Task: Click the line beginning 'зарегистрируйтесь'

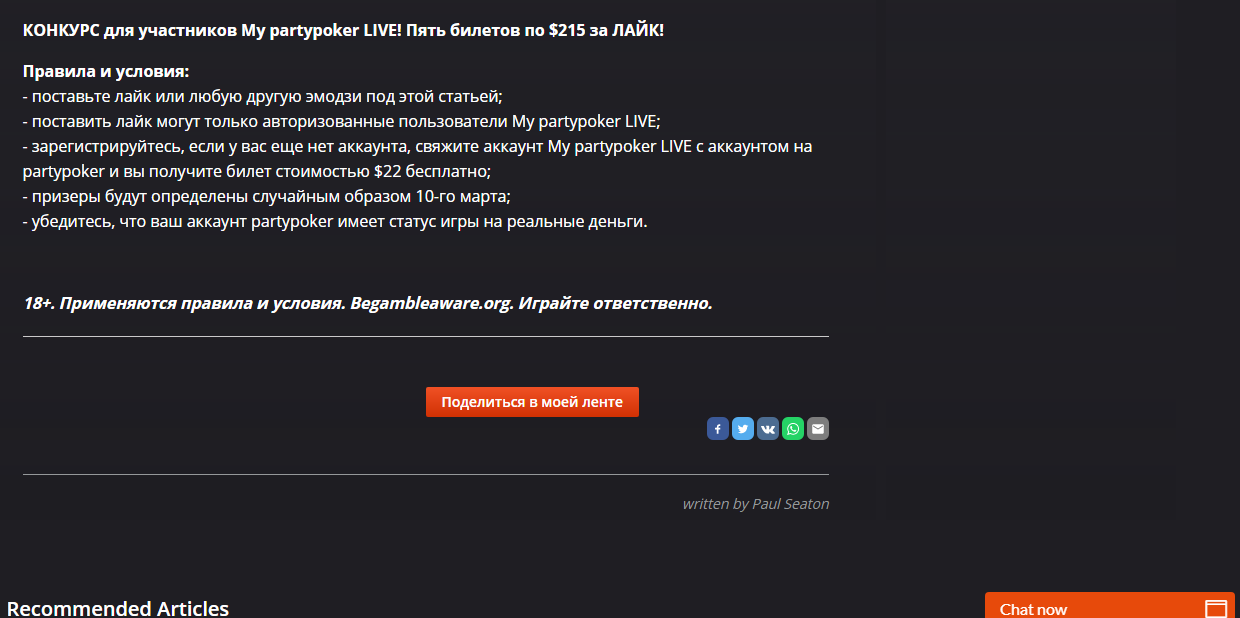Action: (418, 147)
